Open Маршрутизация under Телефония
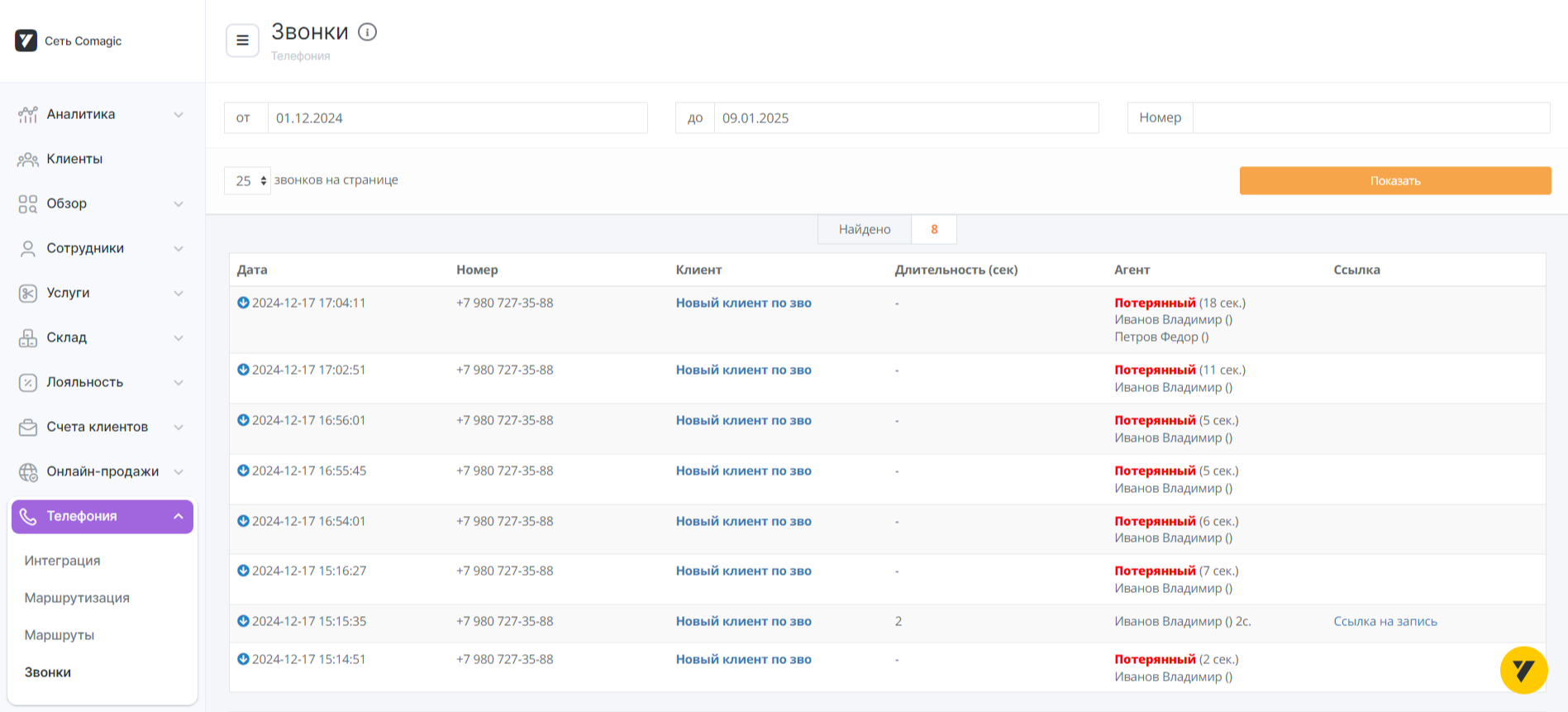Viewport: 1568px width, 712px height. point(77,598)
